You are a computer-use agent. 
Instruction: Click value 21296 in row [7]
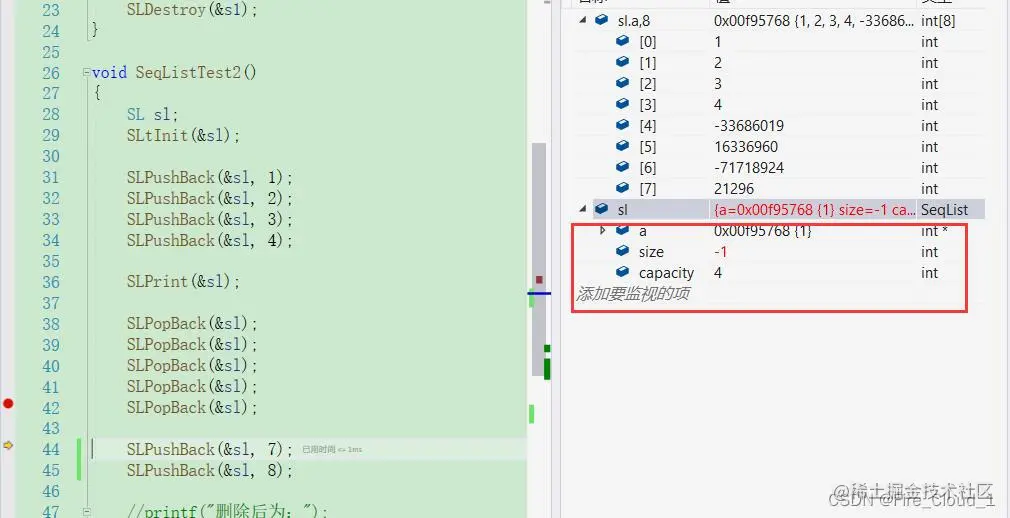(x=734, y=189)
